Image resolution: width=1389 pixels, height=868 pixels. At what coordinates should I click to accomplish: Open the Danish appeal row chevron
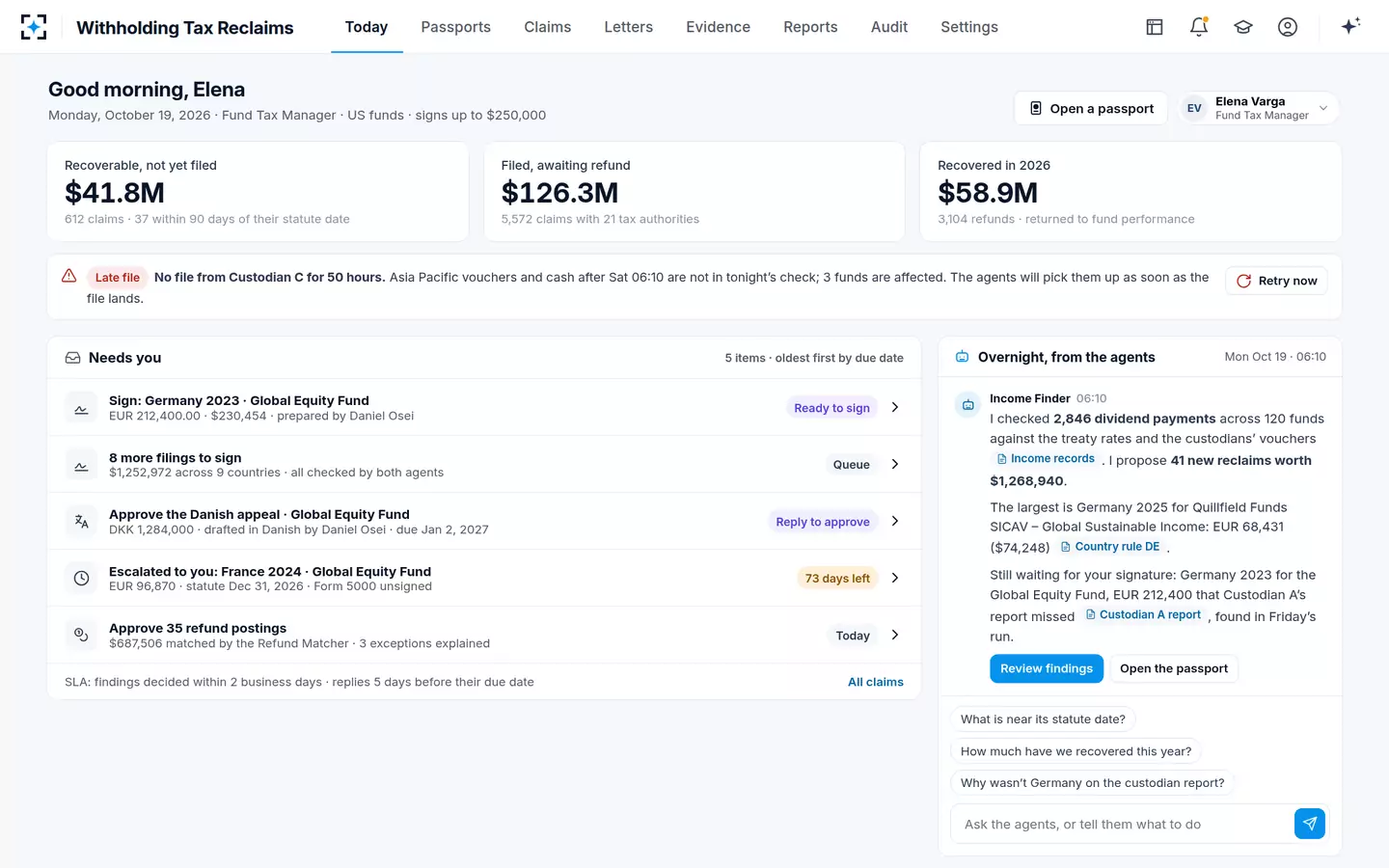(895, 522)
